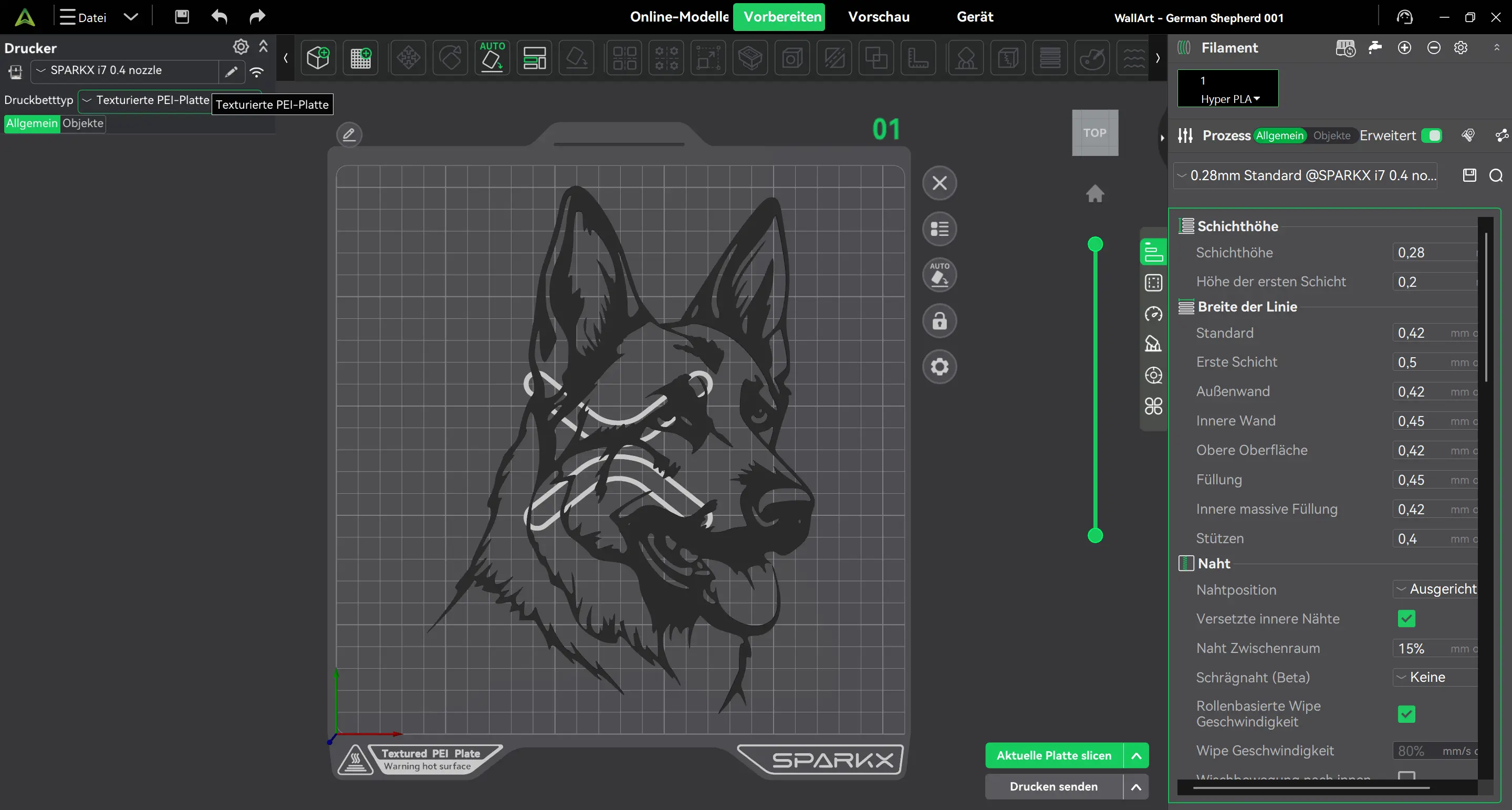Screen dimensions: 1512x810
Task: Open the Scale tool in the toolbar
Action: [708, 58]
